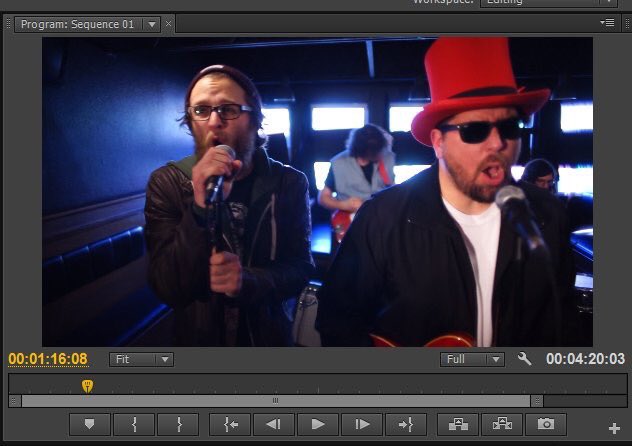Step forward one frame
Viewport: 632px width, 446px height.
pos(362,424)
